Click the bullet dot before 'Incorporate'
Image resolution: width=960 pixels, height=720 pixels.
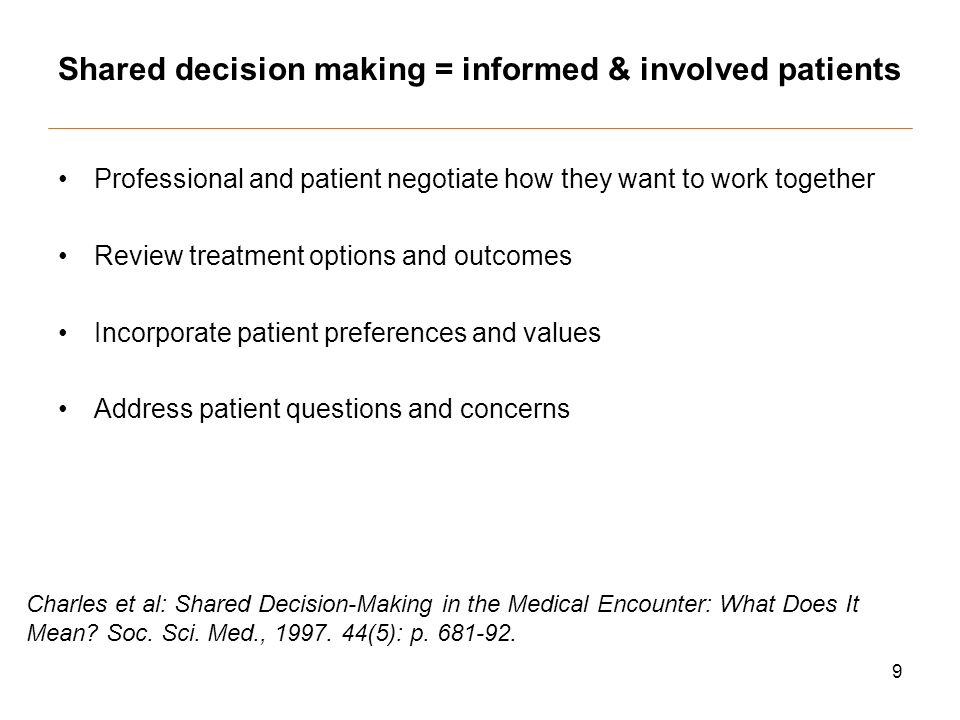click(x=62, y=334)
